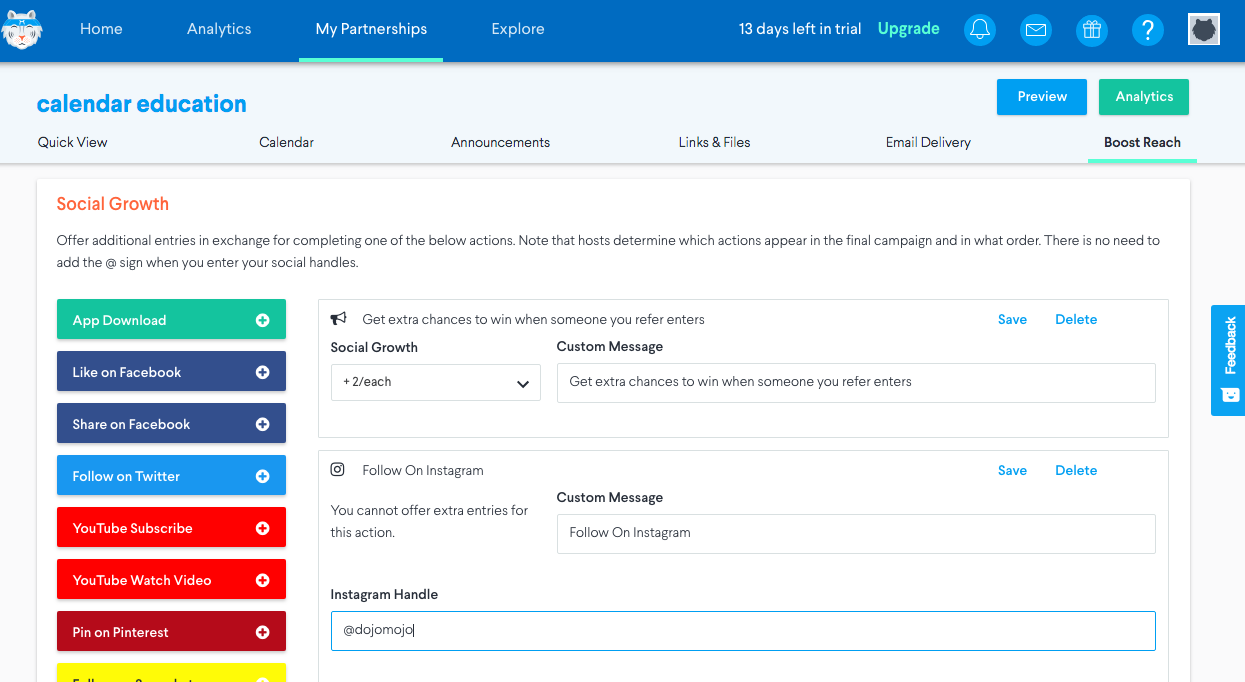Delete the referral action

click(x=1076, y=319)
